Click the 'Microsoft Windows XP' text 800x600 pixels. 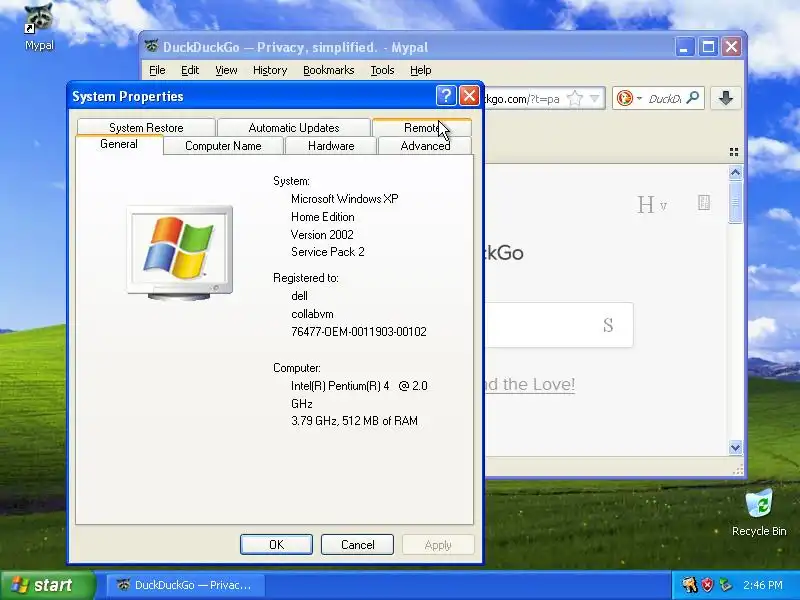344,198
